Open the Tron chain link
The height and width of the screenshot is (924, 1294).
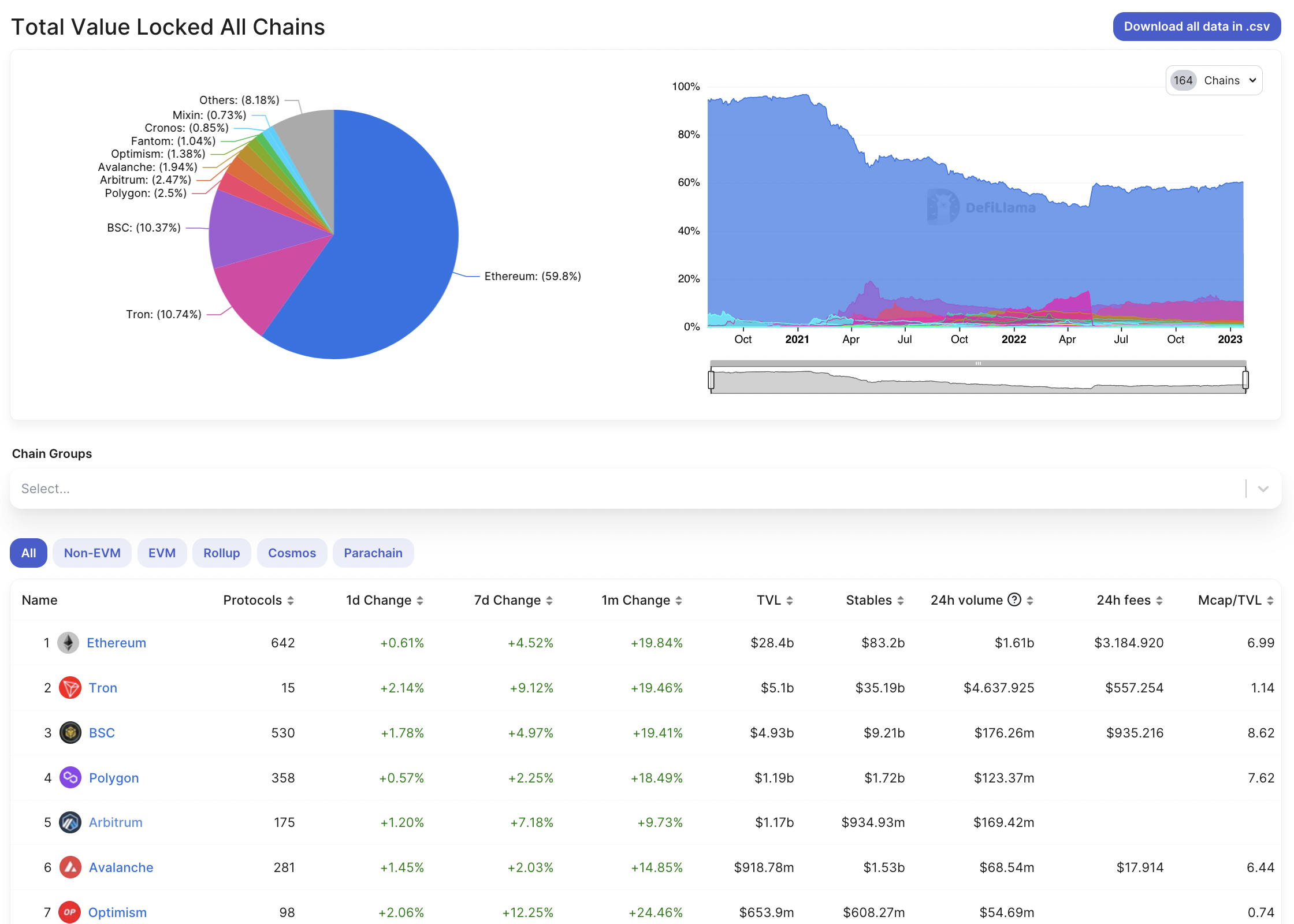[103, 688]
